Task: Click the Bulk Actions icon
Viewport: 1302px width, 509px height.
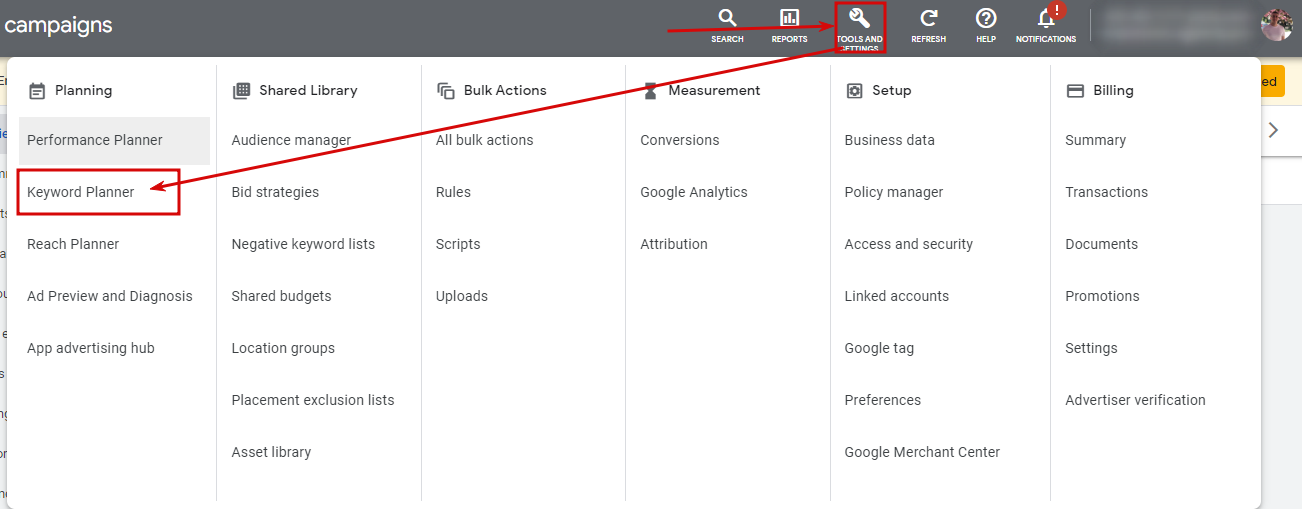Action: [446, 91]
